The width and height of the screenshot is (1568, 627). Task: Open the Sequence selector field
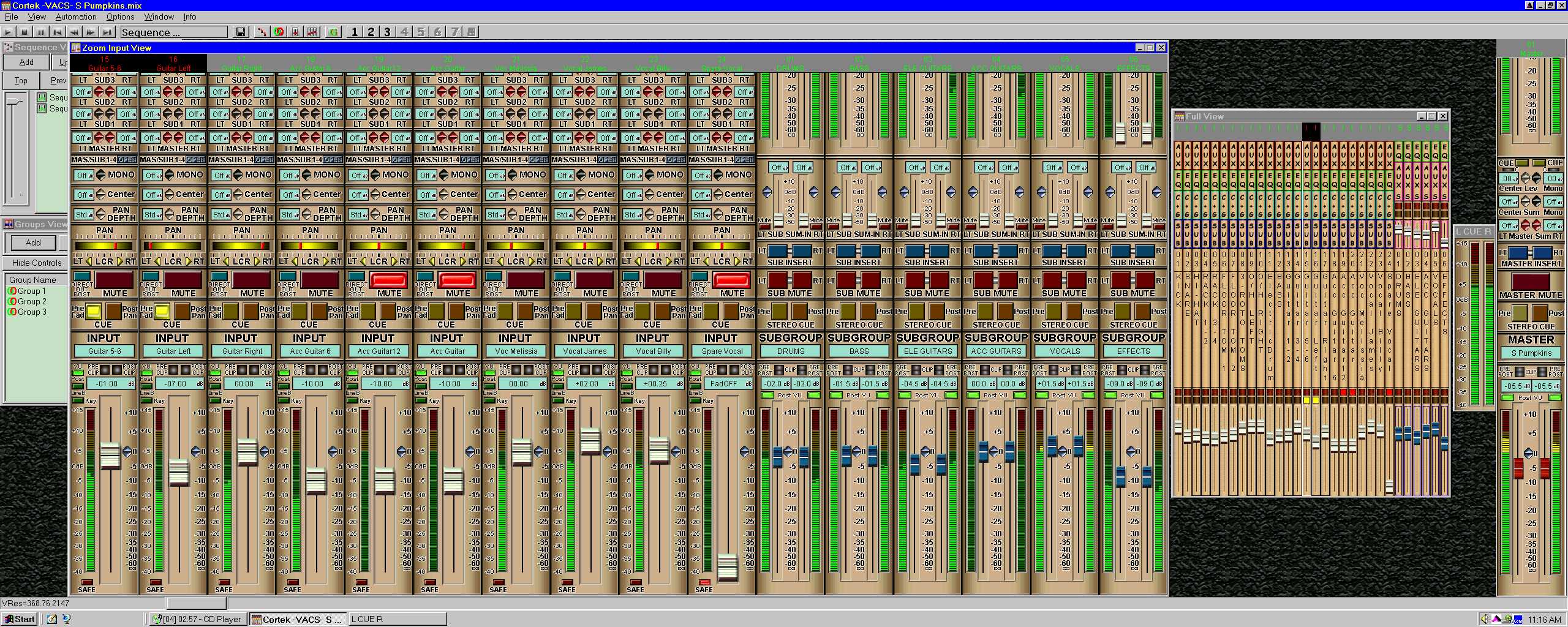point(173,32)
